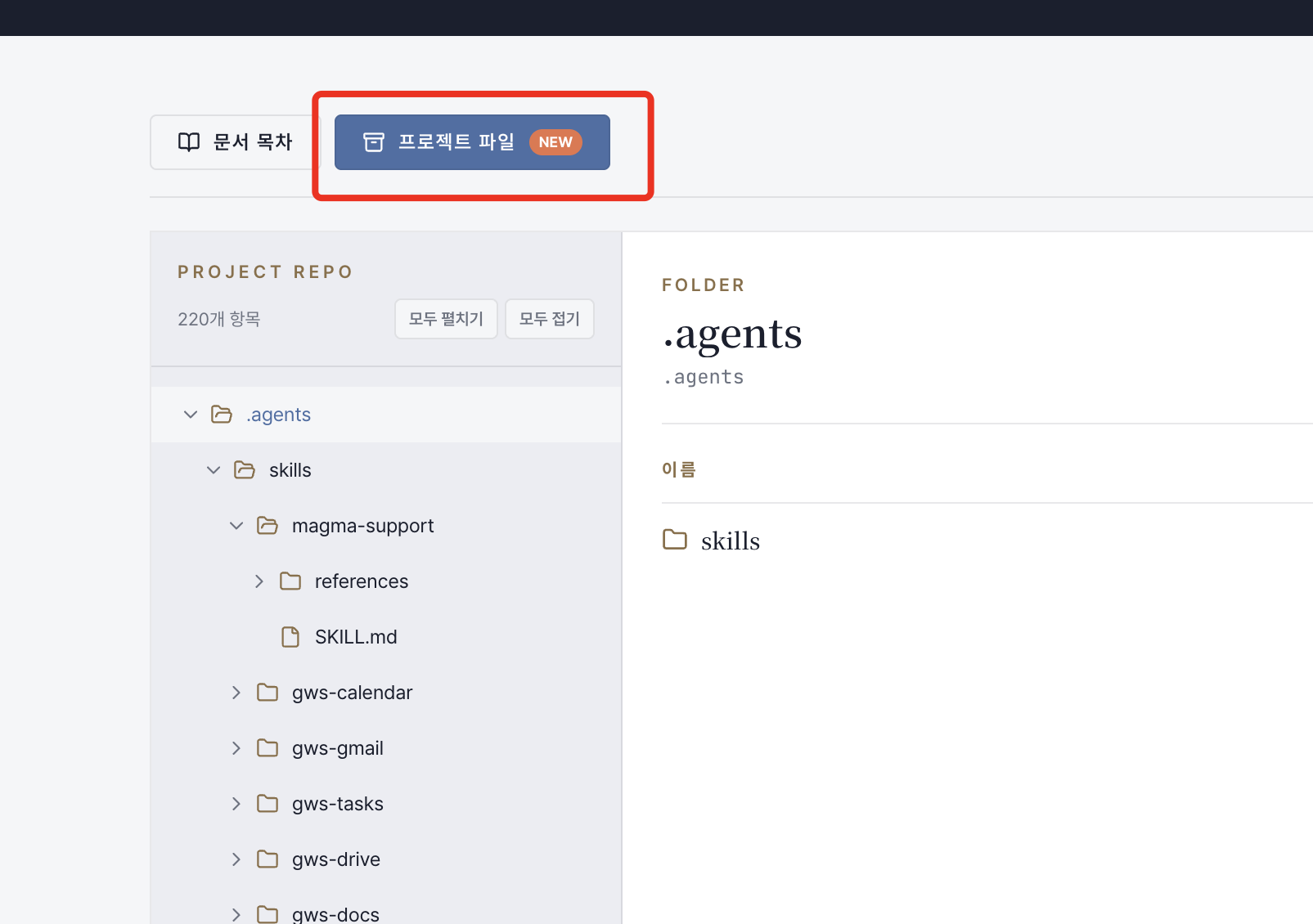Click the SKILL.md file icon

[x=290, y=637]
